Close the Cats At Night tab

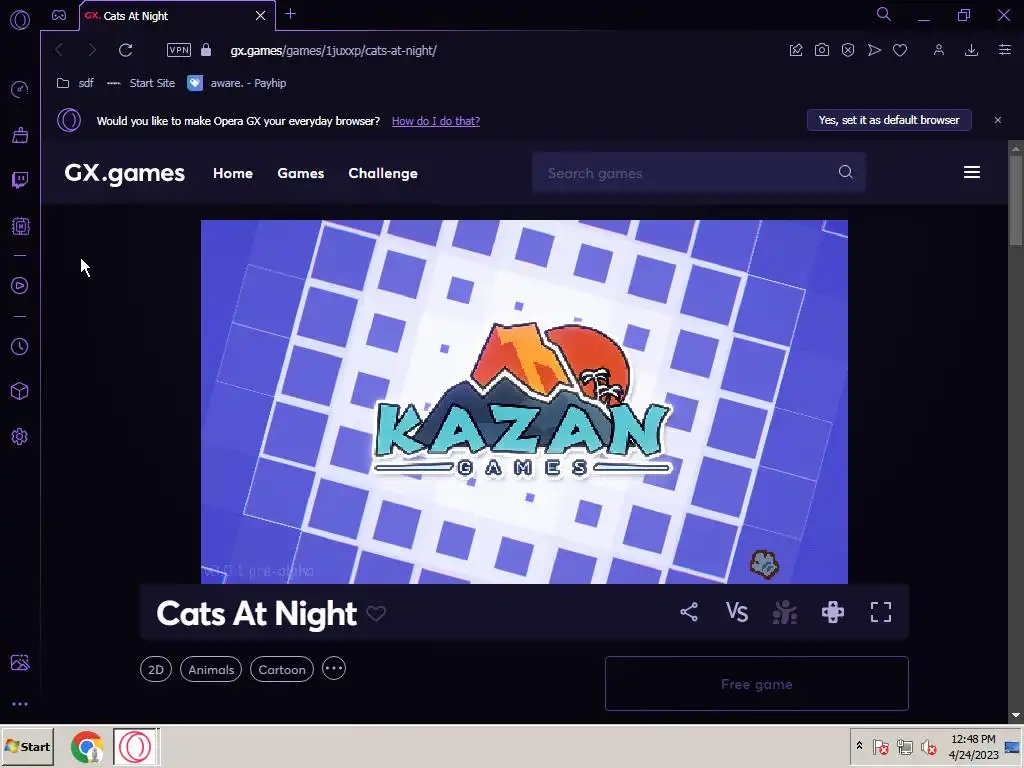260,15
